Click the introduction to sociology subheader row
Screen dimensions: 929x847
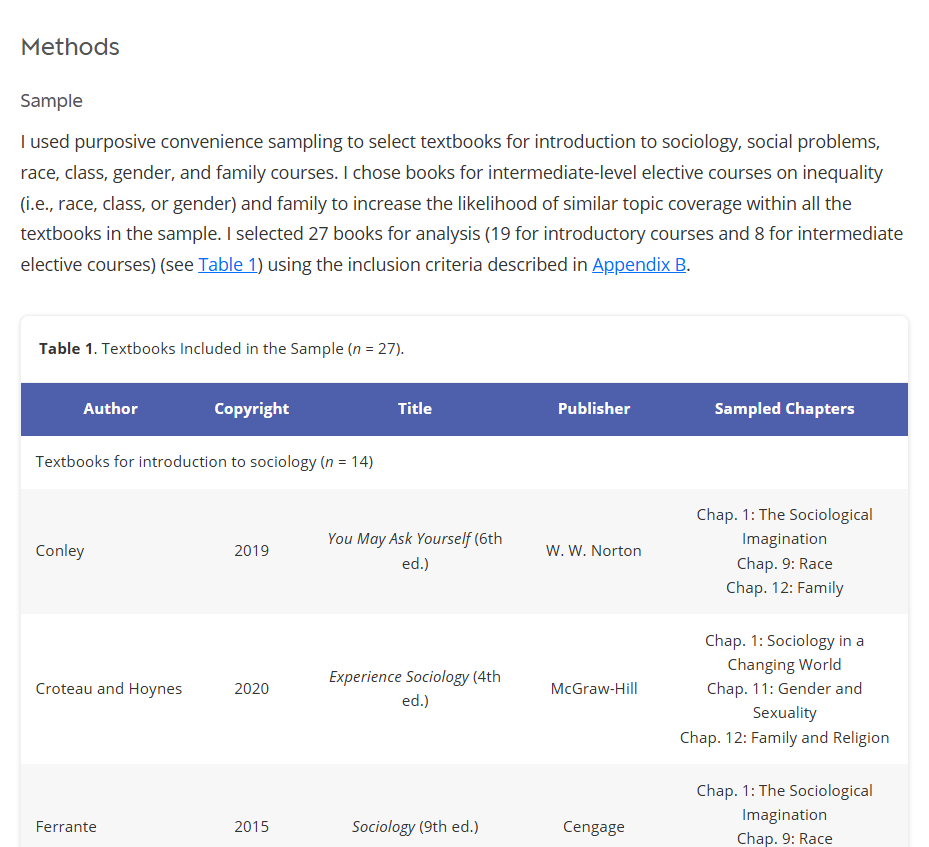[204, 462]
